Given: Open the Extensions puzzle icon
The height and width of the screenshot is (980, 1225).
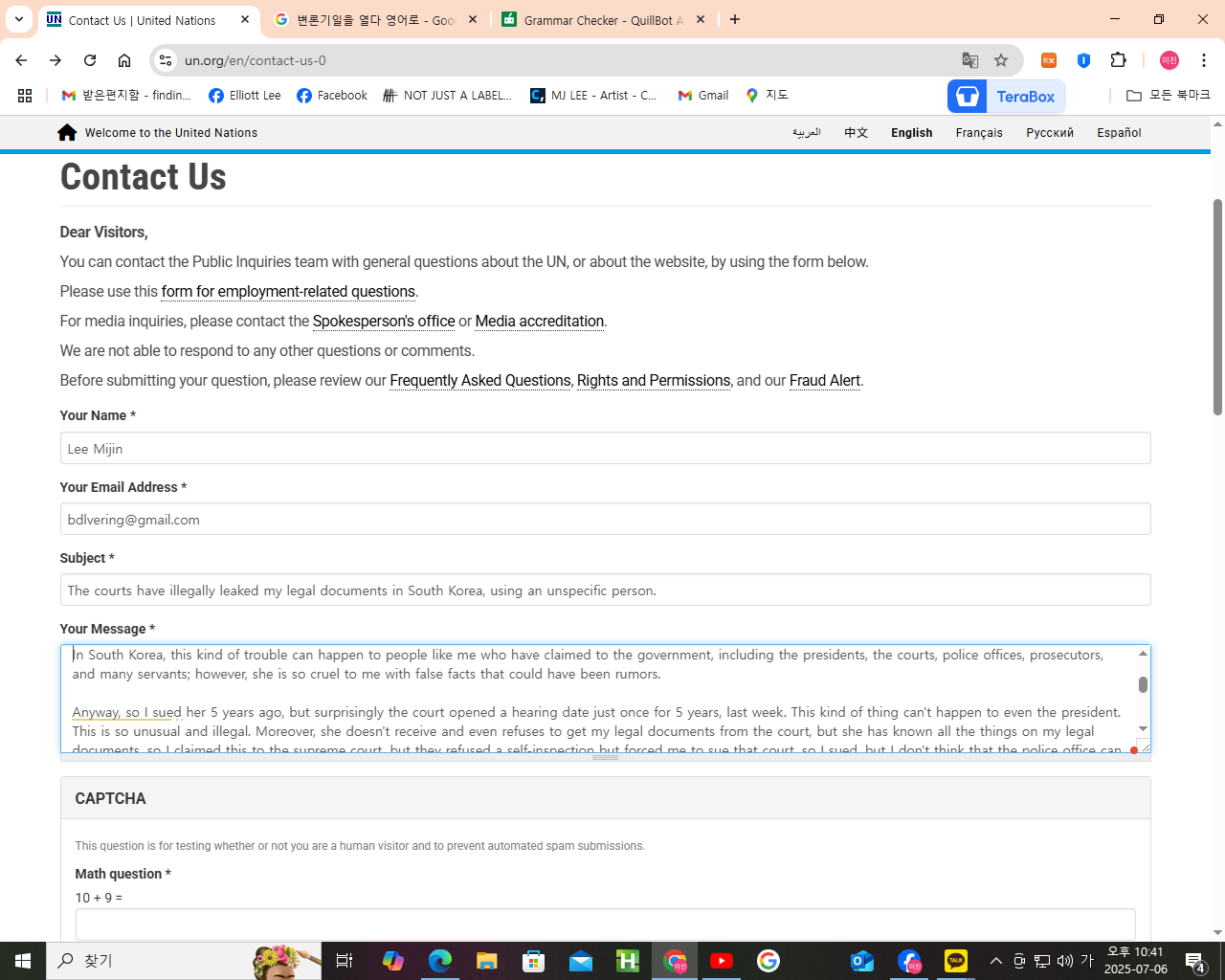Looking at the screenshot, I should pos(1118,60).
